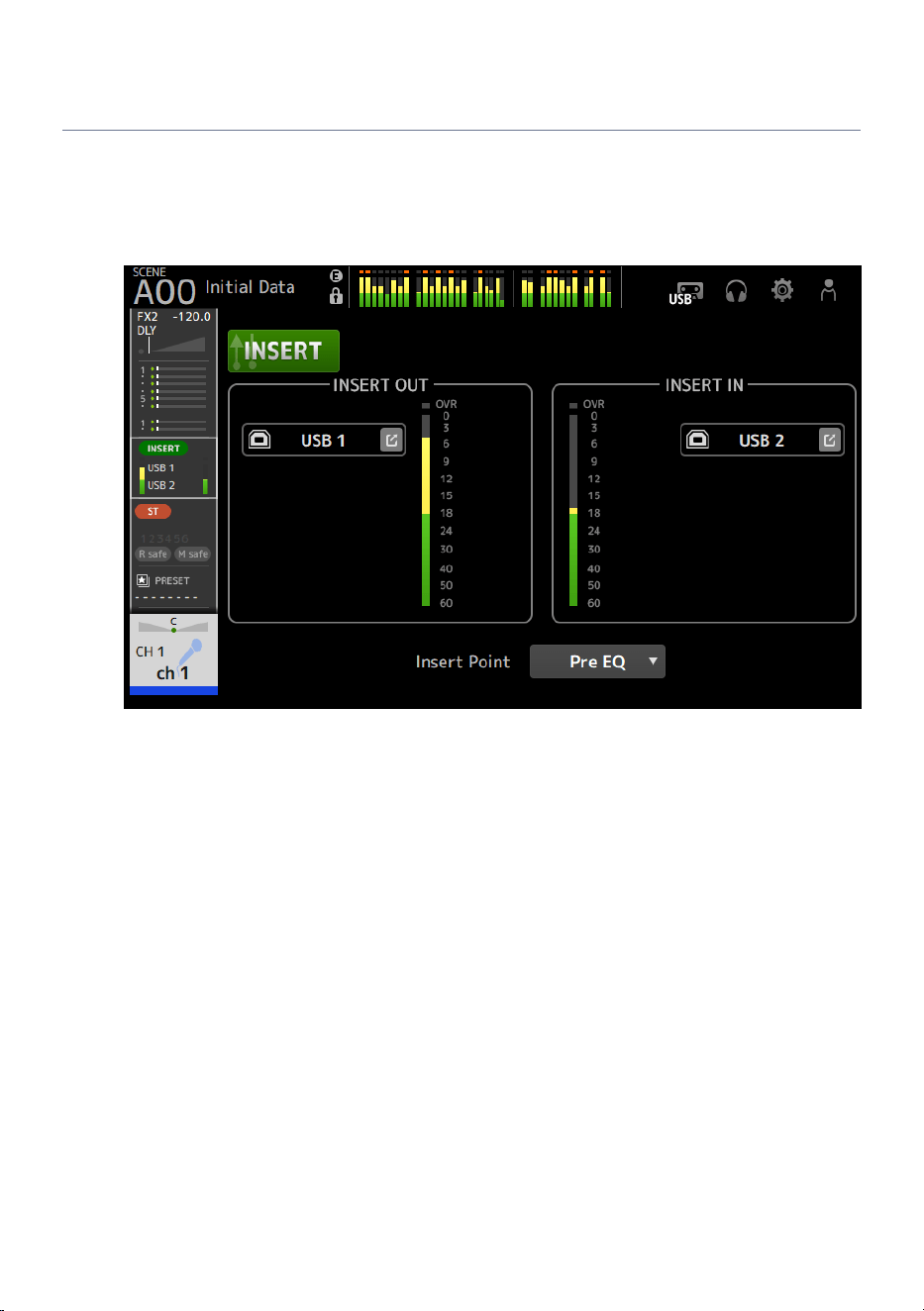Screen dimensions: 924x1311
Task: Click the pop-out icon on USB 1
Action: tap(392, 441)
